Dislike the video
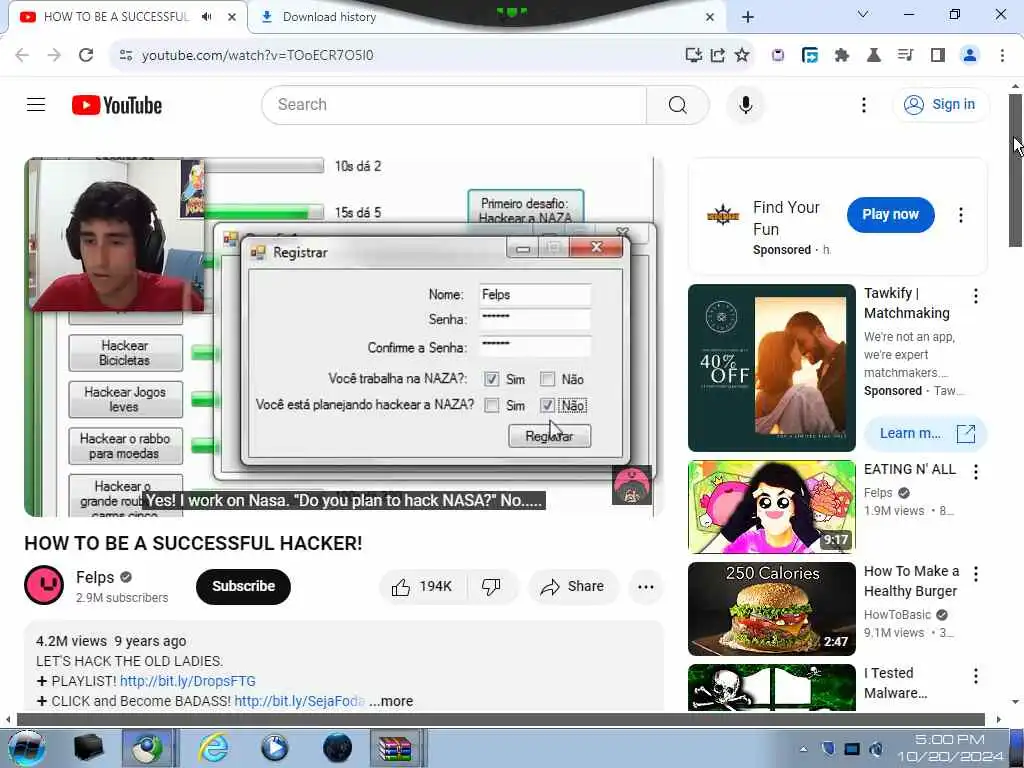Viewport: 1024px width, 768px height. [x=491, y=586]
